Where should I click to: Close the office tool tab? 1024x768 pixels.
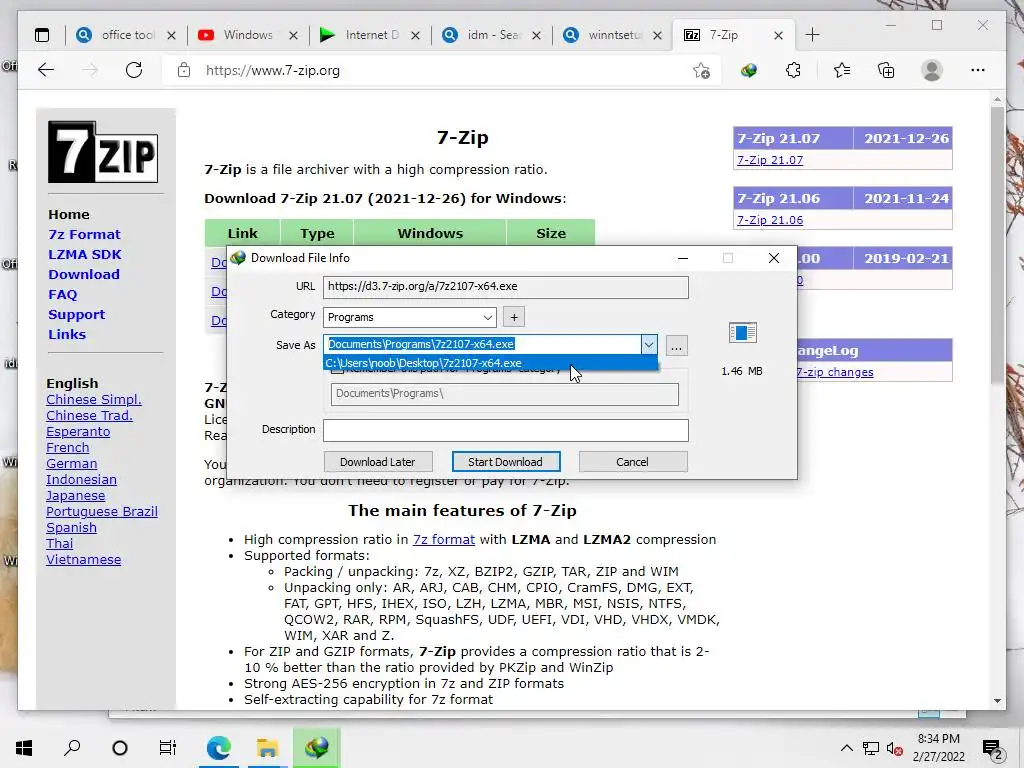click(x=171, y=35)
